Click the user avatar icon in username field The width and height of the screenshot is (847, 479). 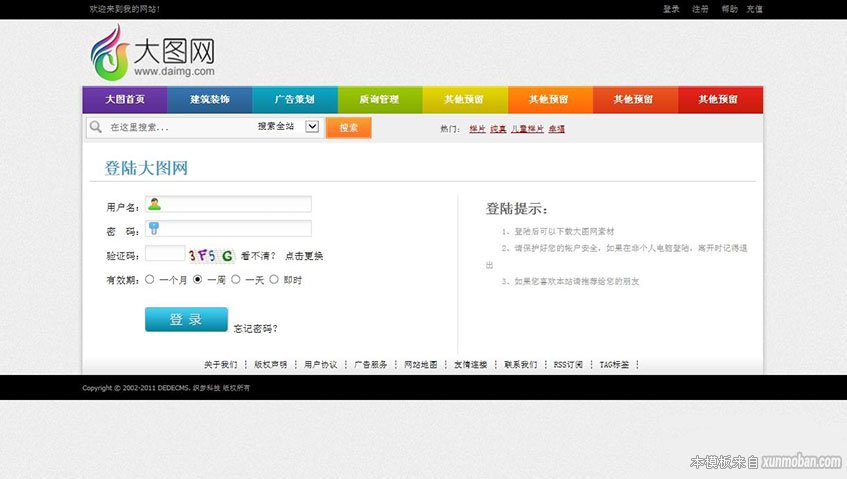coord(155,205)
